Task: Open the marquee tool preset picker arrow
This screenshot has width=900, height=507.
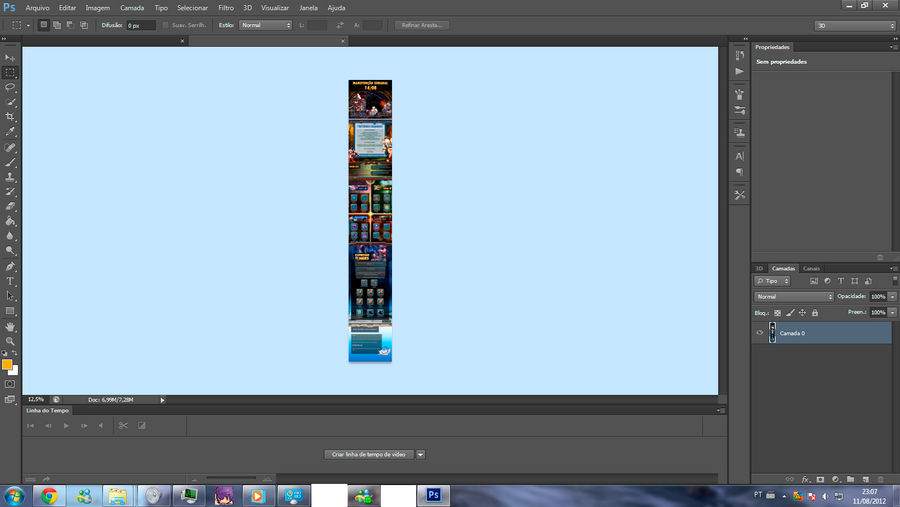Action: 28,25
